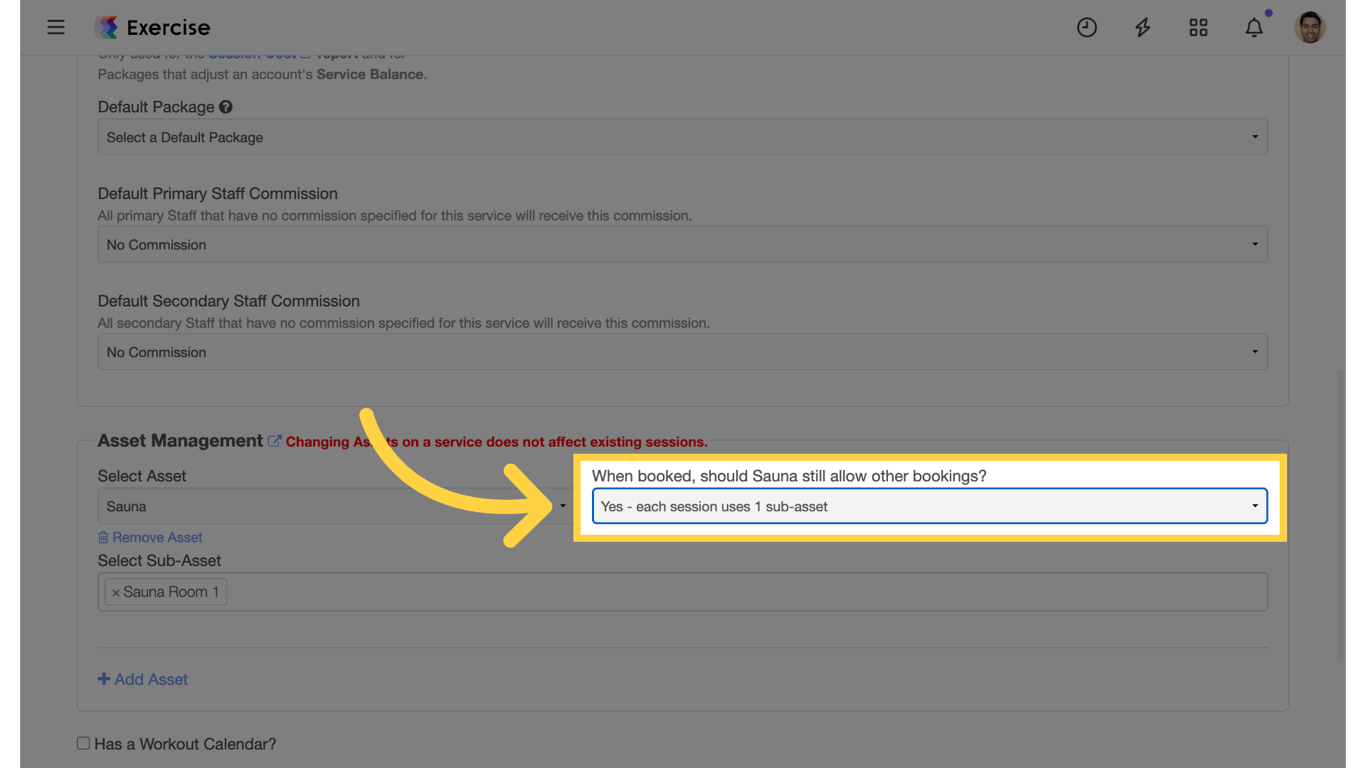Open the recent activity clock icon

pyautogui.click(x=1087, y=27)
